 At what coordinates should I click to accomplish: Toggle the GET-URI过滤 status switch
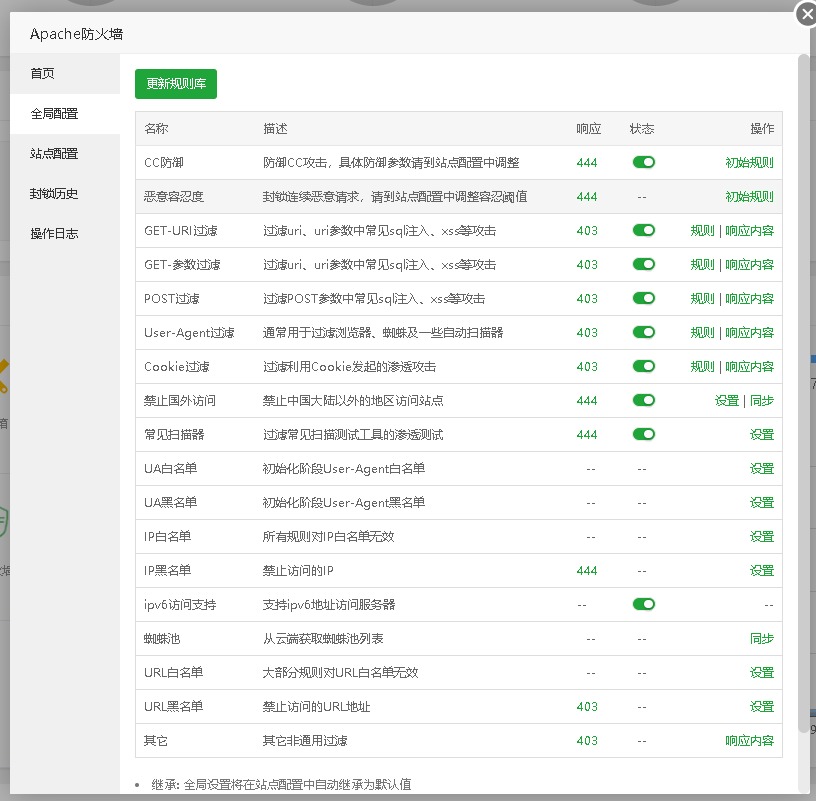click(644, 230)
